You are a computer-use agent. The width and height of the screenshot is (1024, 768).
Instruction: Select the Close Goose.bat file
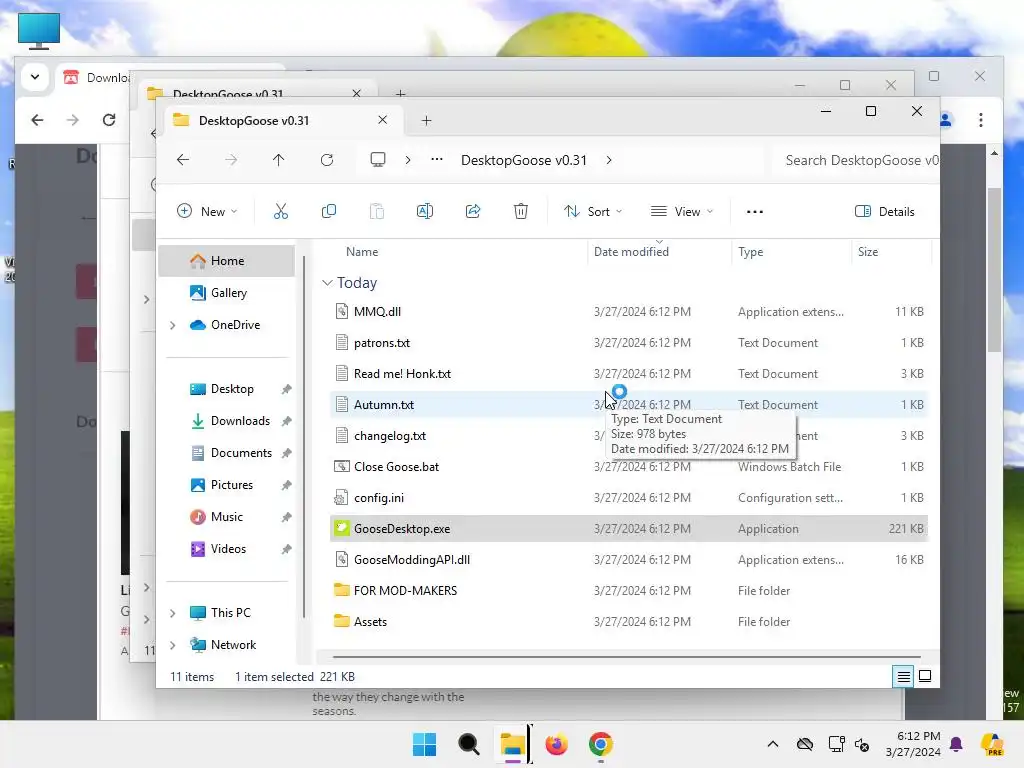point(628,467)
